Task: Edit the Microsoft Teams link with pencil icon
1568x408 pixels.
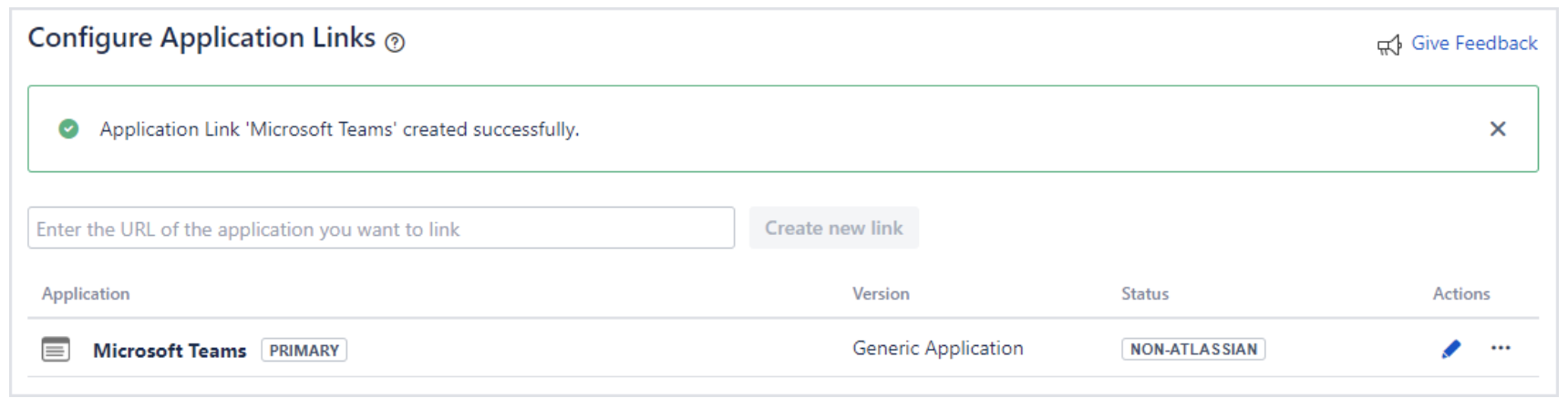Action: tap(1450, 349)
